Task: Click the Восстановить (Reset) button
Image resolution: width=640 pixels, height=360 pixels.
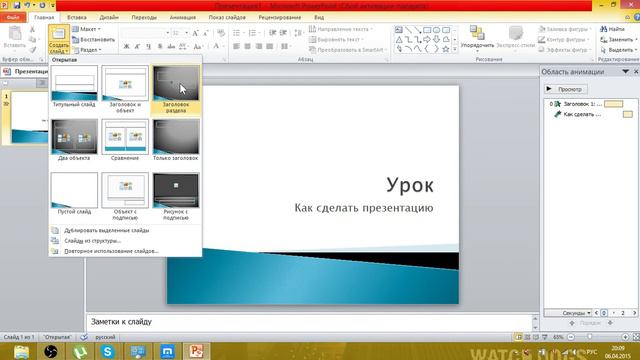Action: tap(93, 40)
